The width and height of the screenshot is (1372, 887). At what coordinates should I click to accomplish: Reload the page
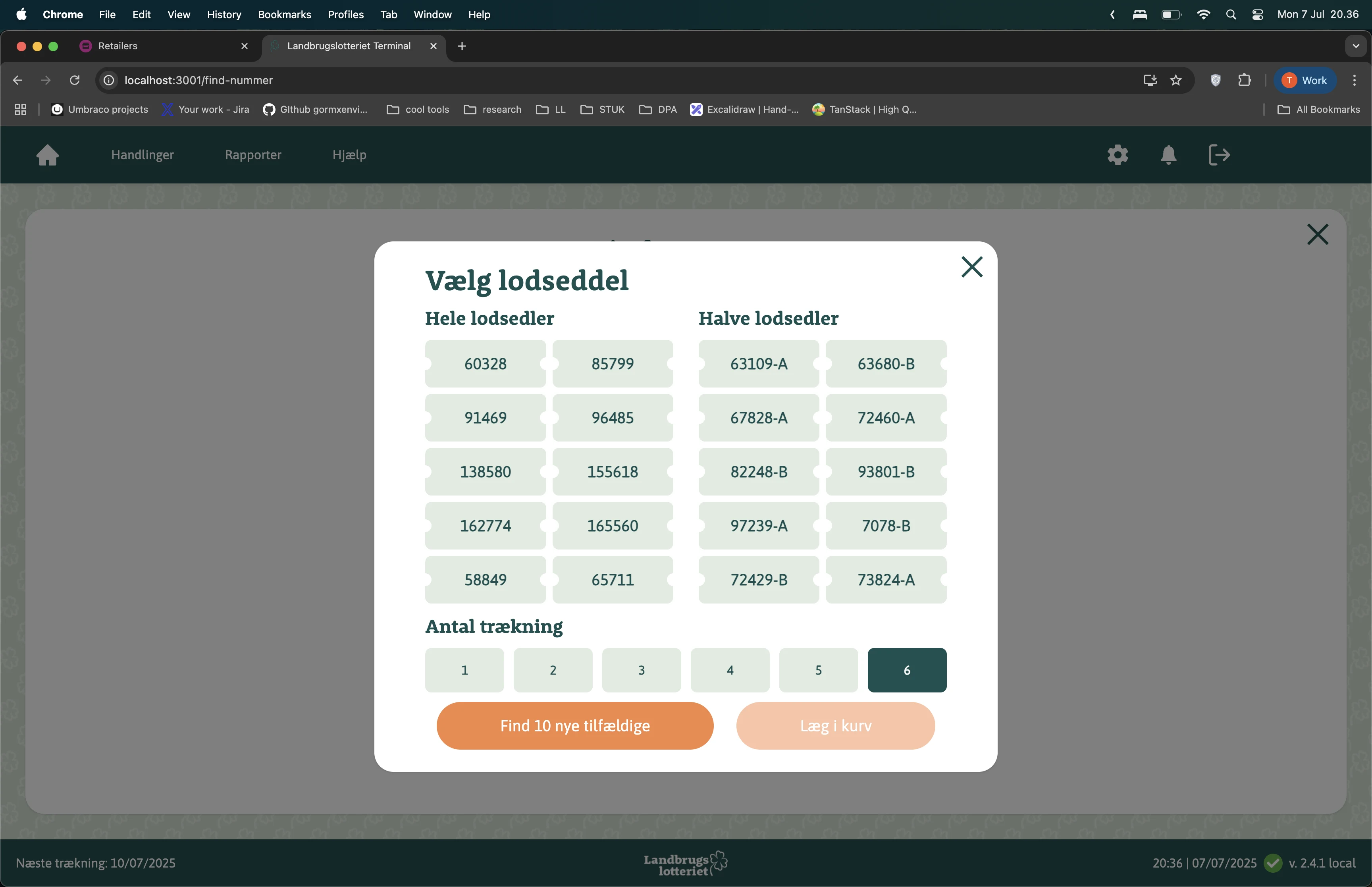click(75, 80)
